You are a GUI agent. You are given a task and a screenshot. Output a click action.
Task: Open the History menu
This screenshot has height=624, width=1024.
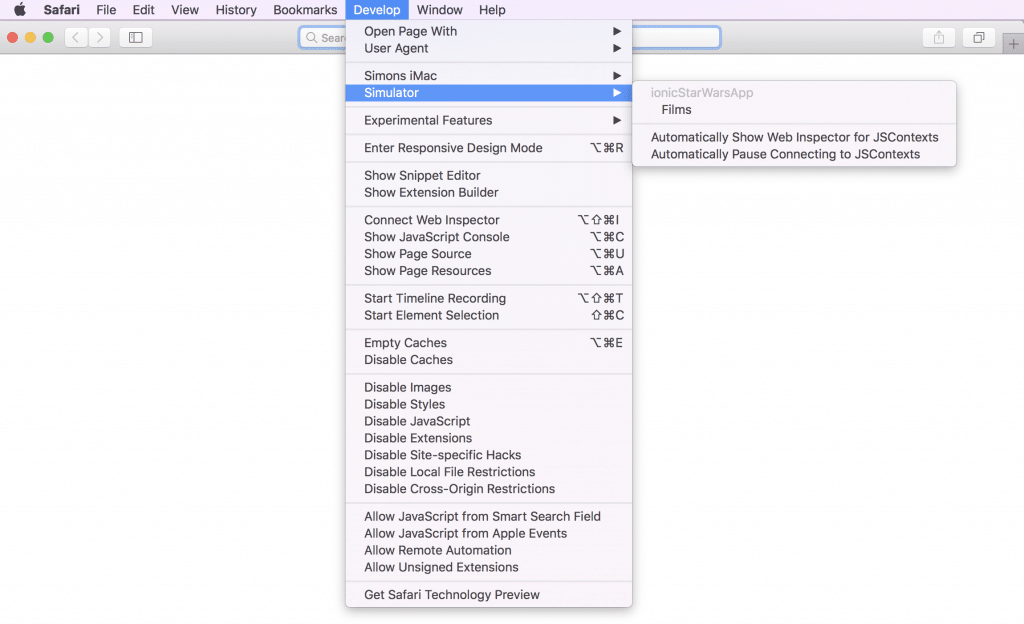pyautogui.click(x=236, y=10)
